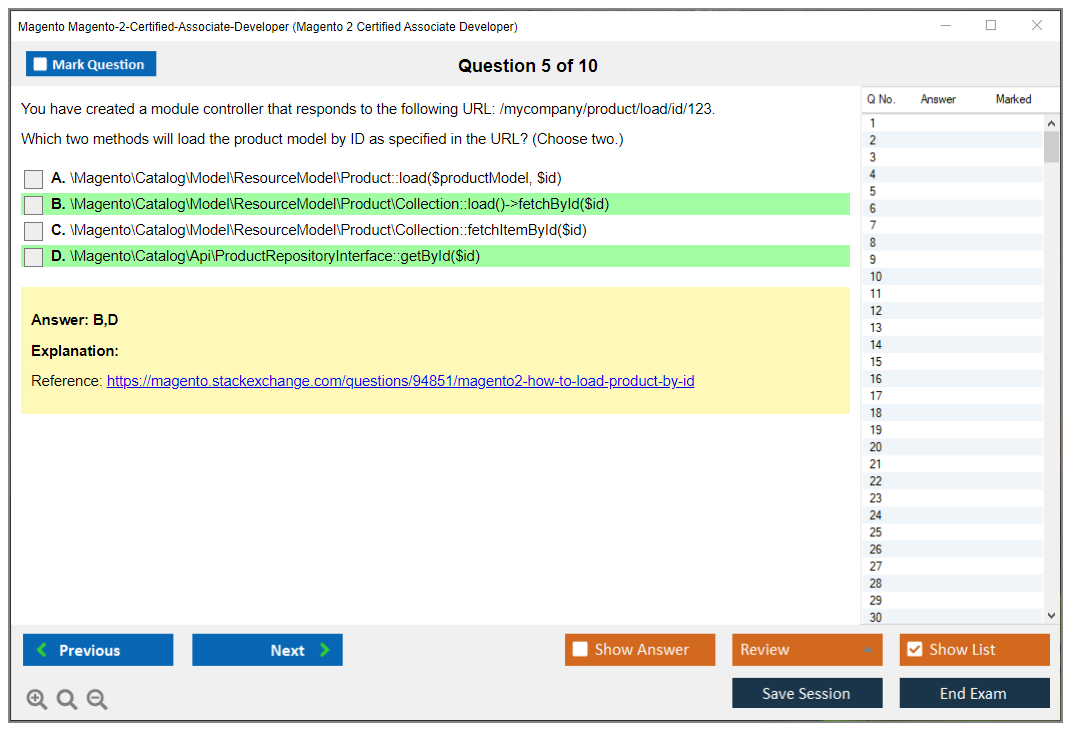Click the zoom reset magnifier icon

[x=67, y=700]
